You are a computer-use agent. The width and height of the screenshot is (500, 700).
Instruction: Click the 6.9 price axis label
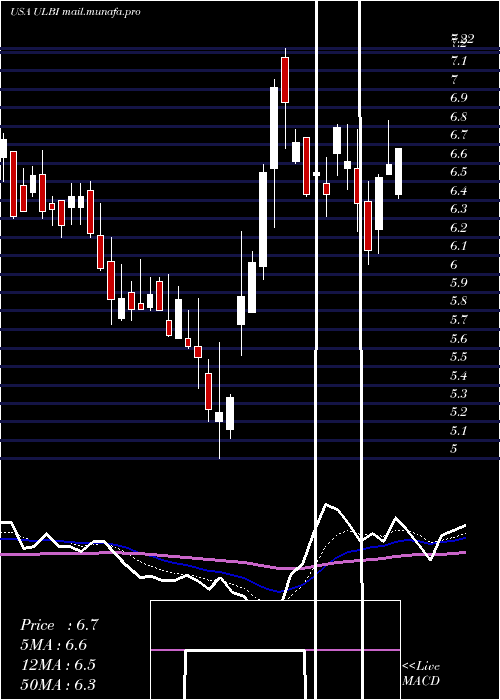pyautogui.click(x=459, y=98)
